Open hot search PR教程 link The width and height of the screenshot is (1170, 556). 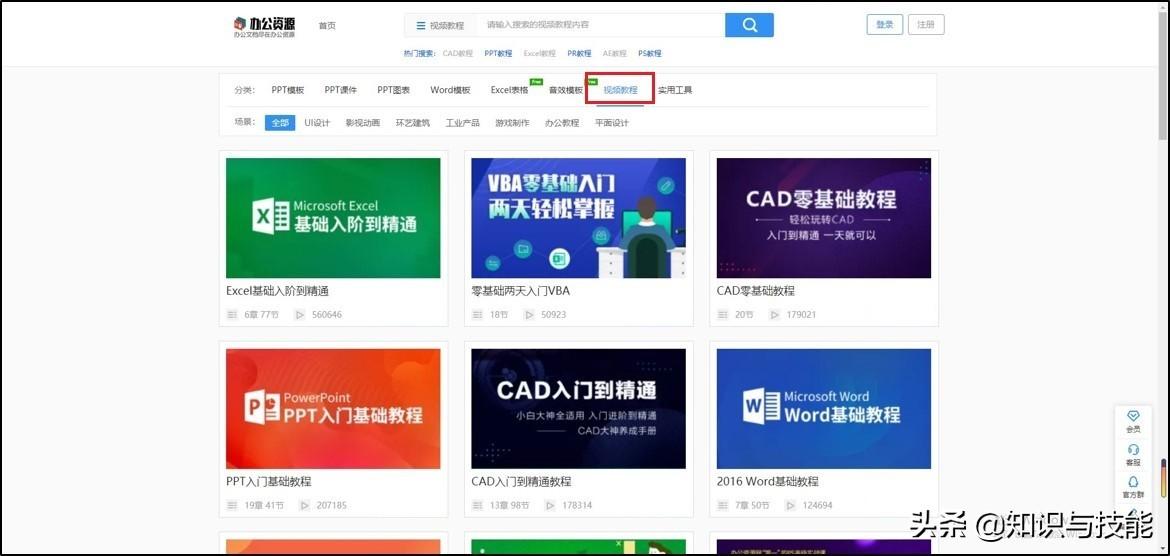pyautogui.click(x=579, y=54)
